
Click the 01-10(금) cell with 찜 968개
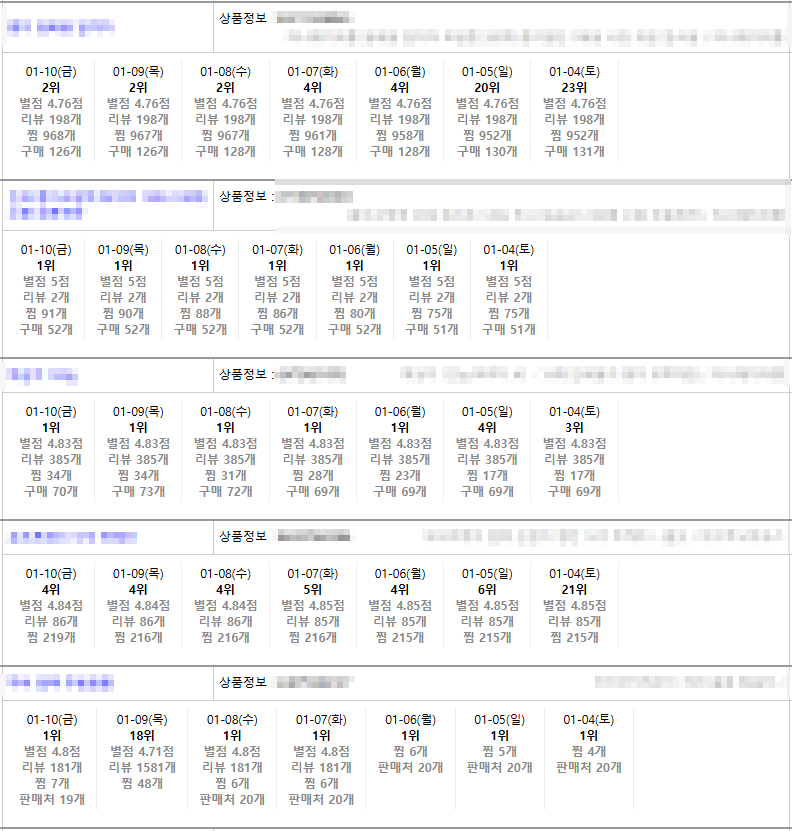click(x=51, y=111)
